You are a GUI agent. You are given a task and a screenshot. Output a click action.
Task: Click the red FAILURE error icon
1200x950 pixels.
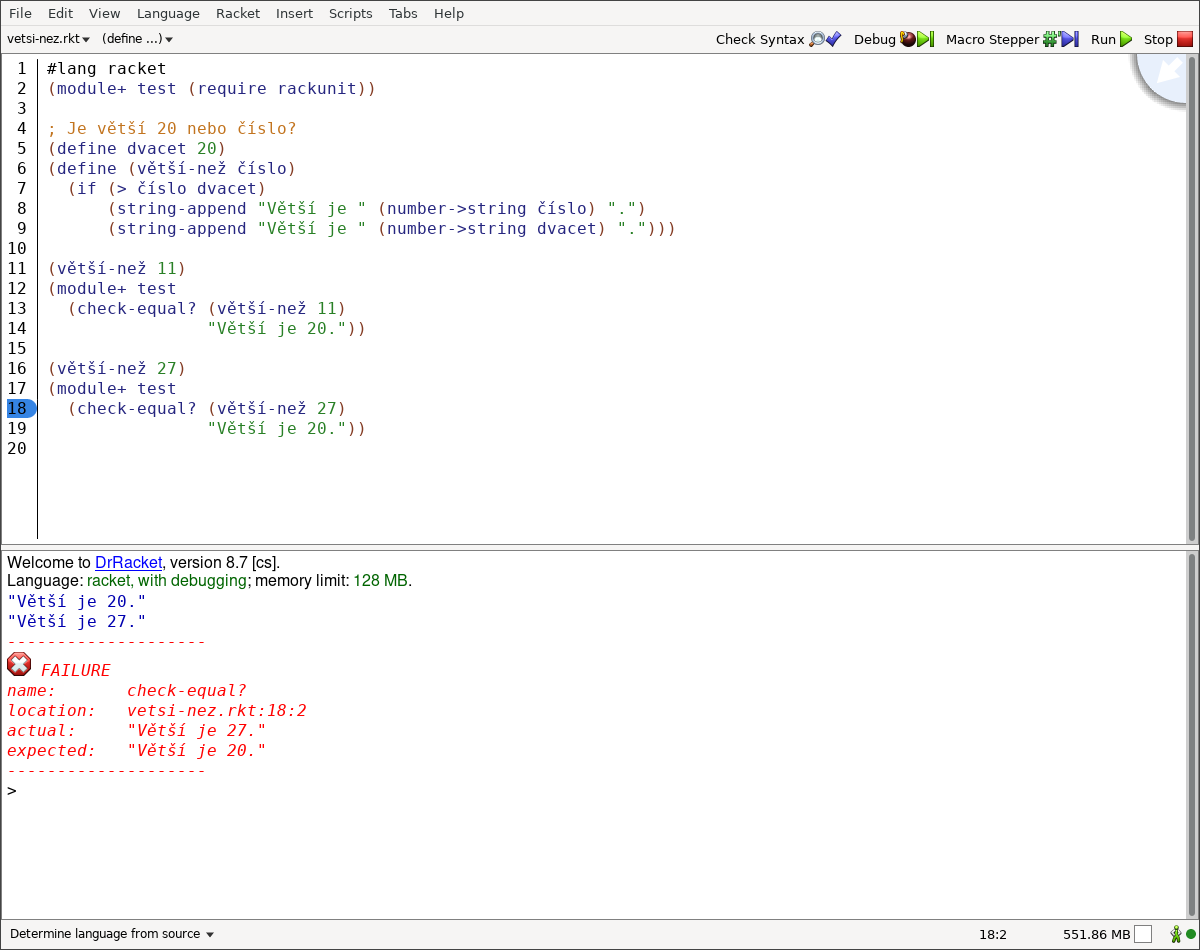tap(19, 665)
